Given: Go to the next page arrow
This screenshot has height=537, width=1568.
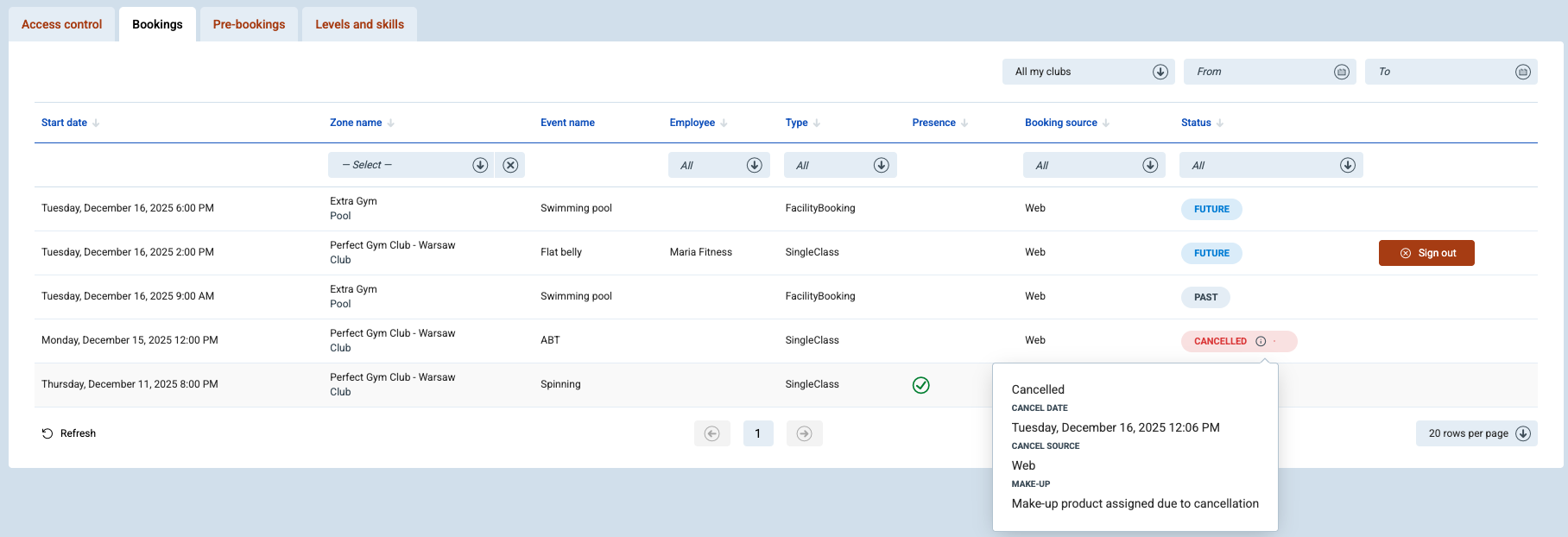Looking at the screenshot, I should click(x=804, y=433).
